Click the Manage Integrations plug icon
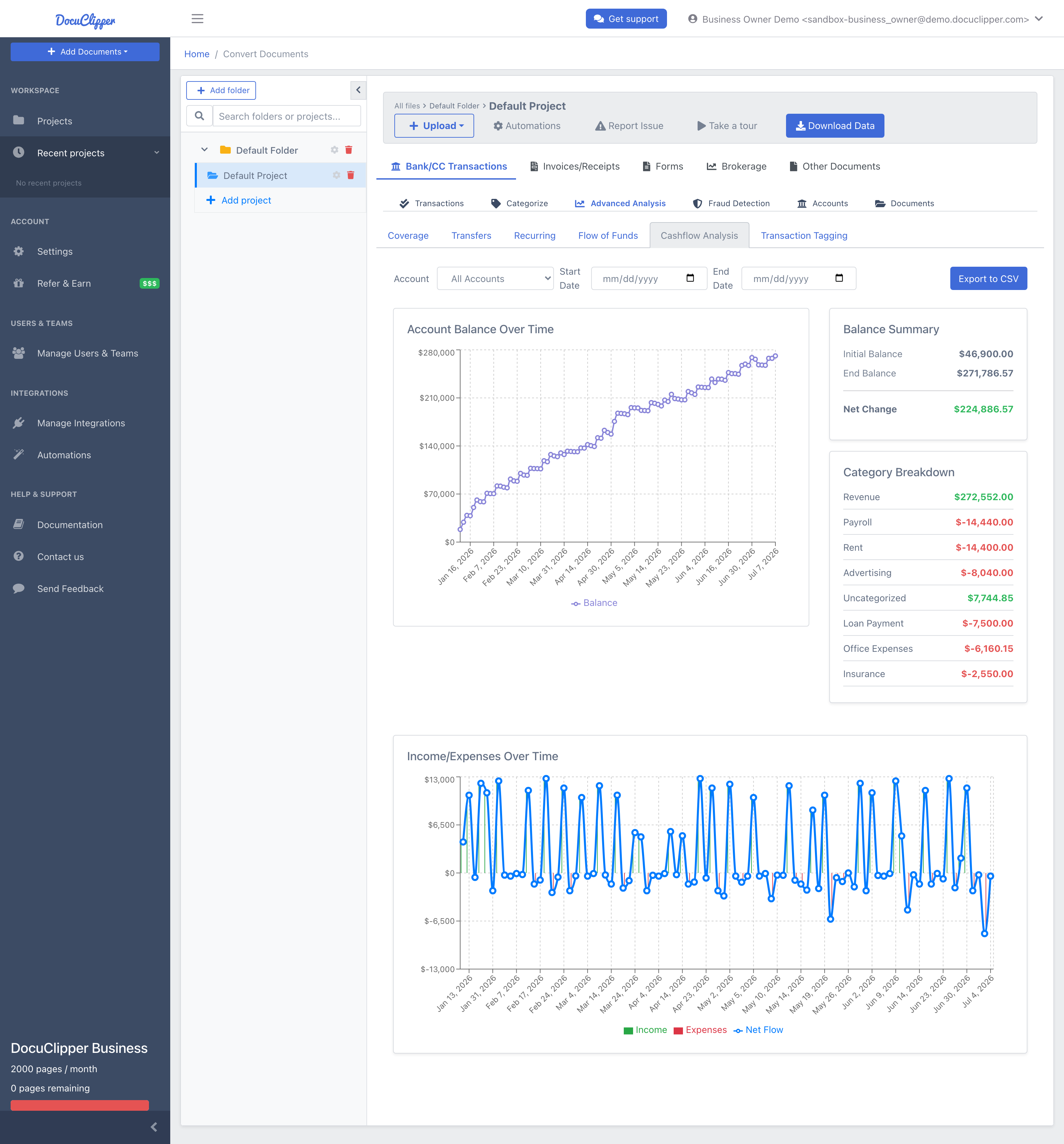Screen dimensions: 1064x1144 [x=18, y=423]
